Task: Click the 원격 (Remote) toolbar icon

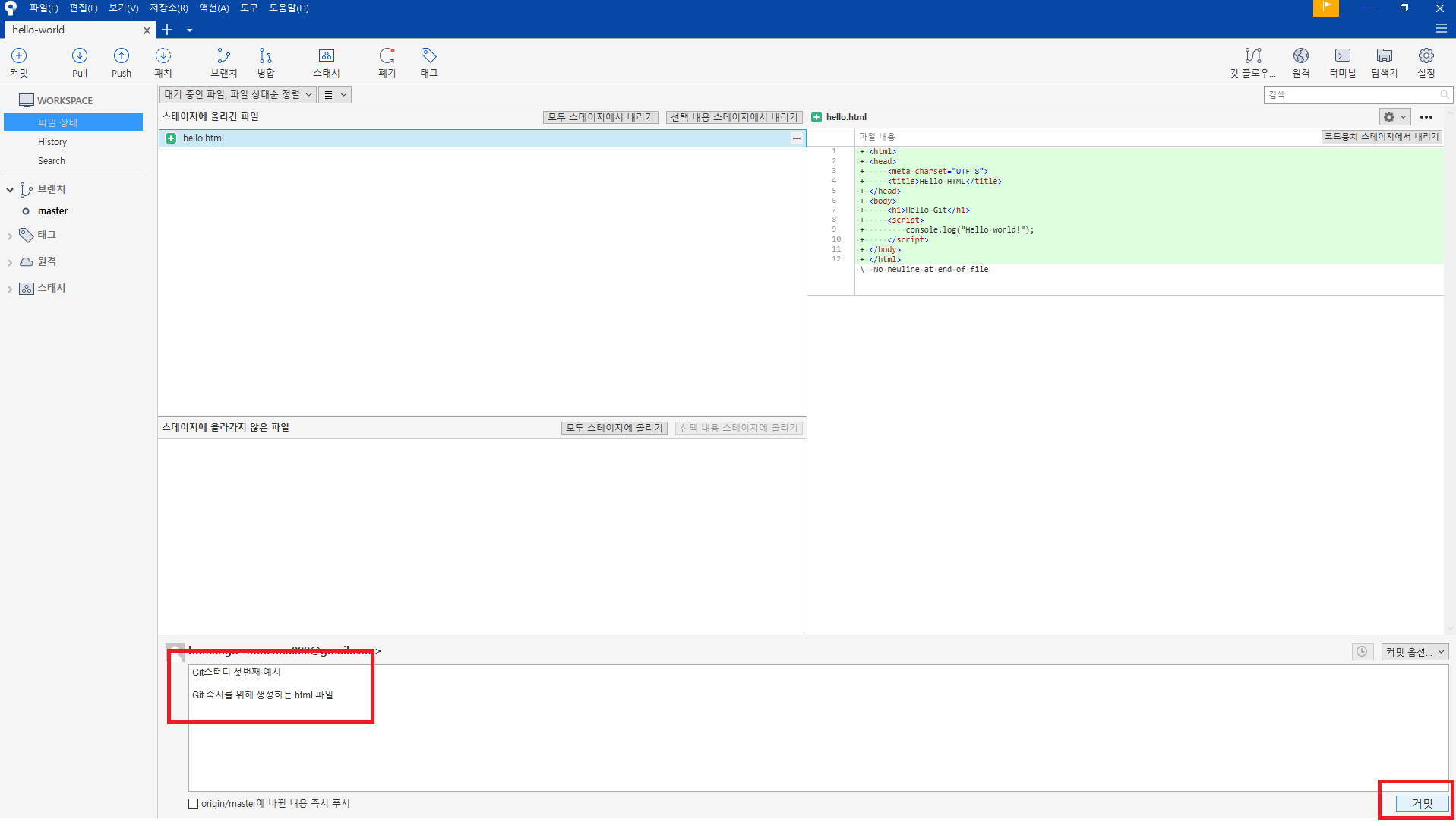Action: pos(1301,62)
